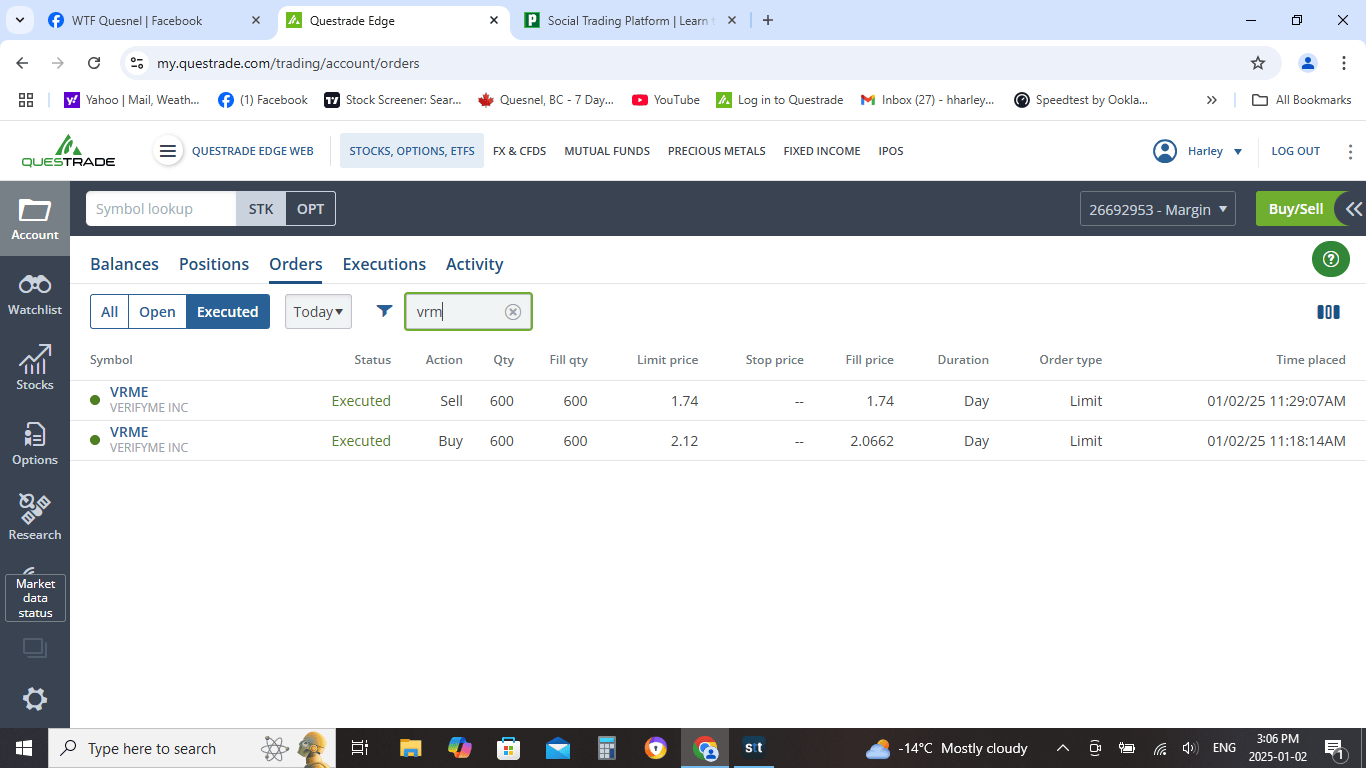Click the green Buy/Sell button
The image size is (1366, 768).
(1295, 209)
